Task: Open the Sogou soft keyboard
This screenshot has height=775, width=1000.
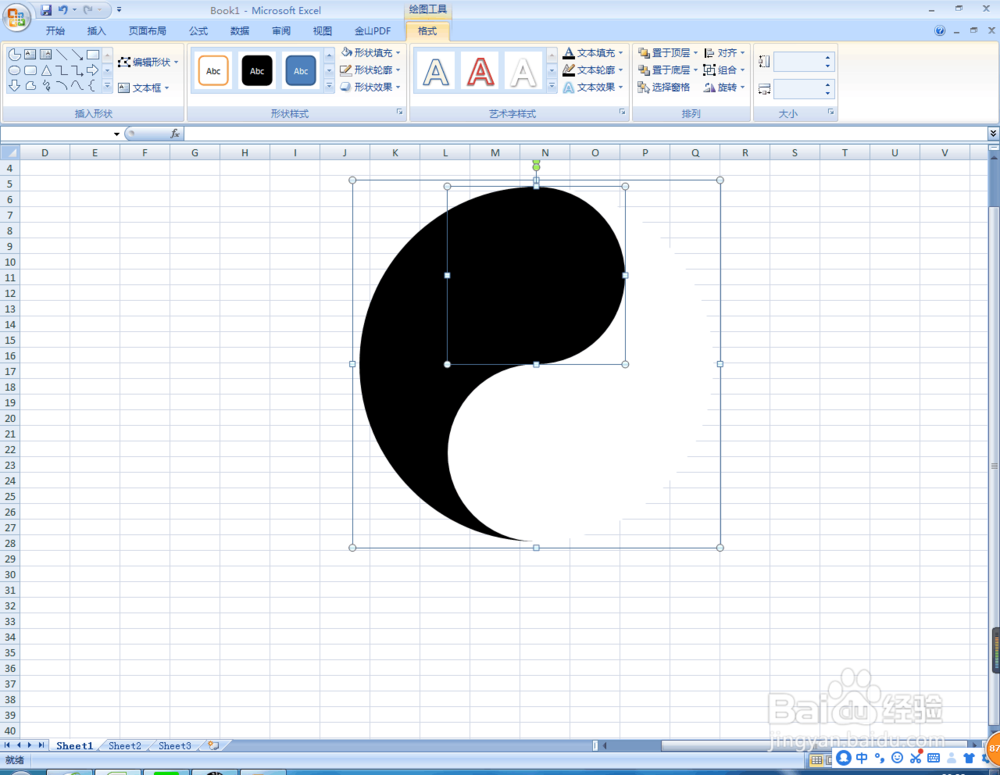Action: coord(934,758)
